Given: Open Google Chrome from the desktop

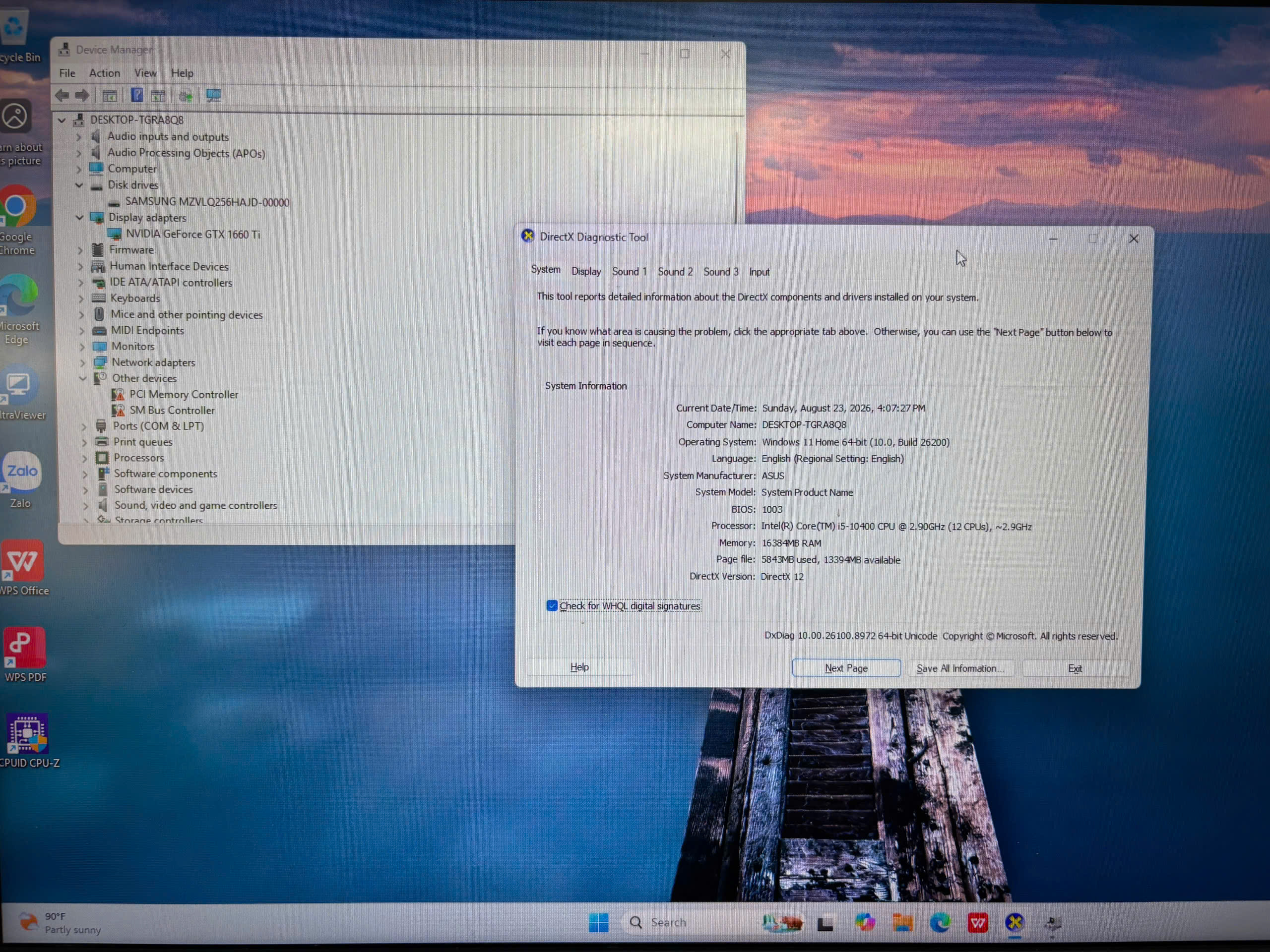Looking at the screenshot, I should 18,220.
